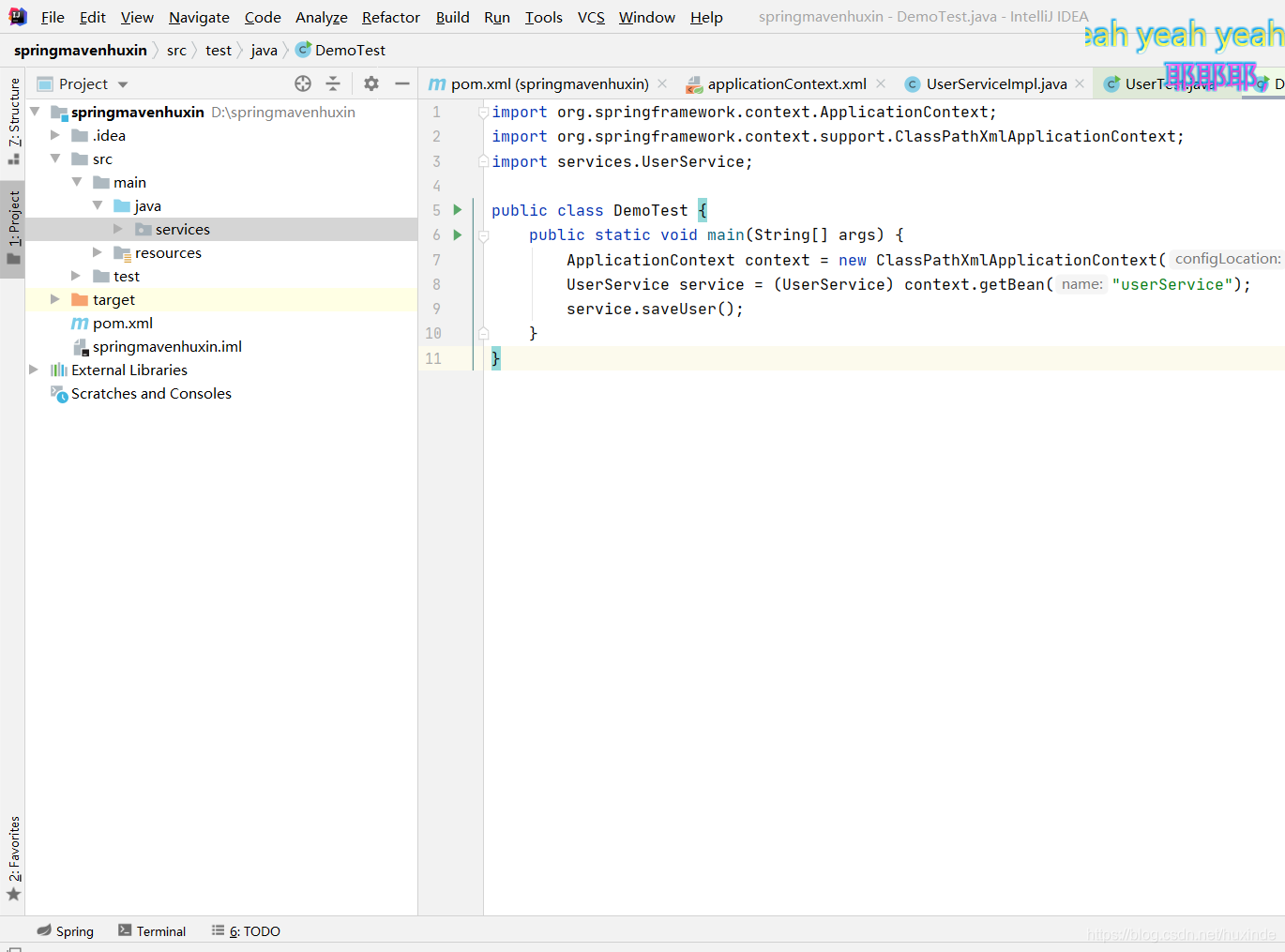Click springmavenhuxin in the breadcrumb

(x=81, y=50)
